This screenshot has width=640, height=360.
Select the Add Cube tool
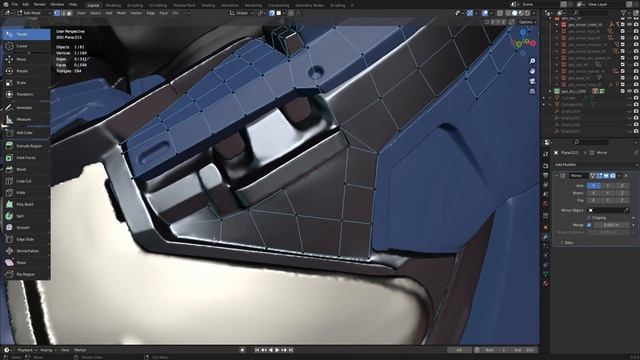coord(26,133)
